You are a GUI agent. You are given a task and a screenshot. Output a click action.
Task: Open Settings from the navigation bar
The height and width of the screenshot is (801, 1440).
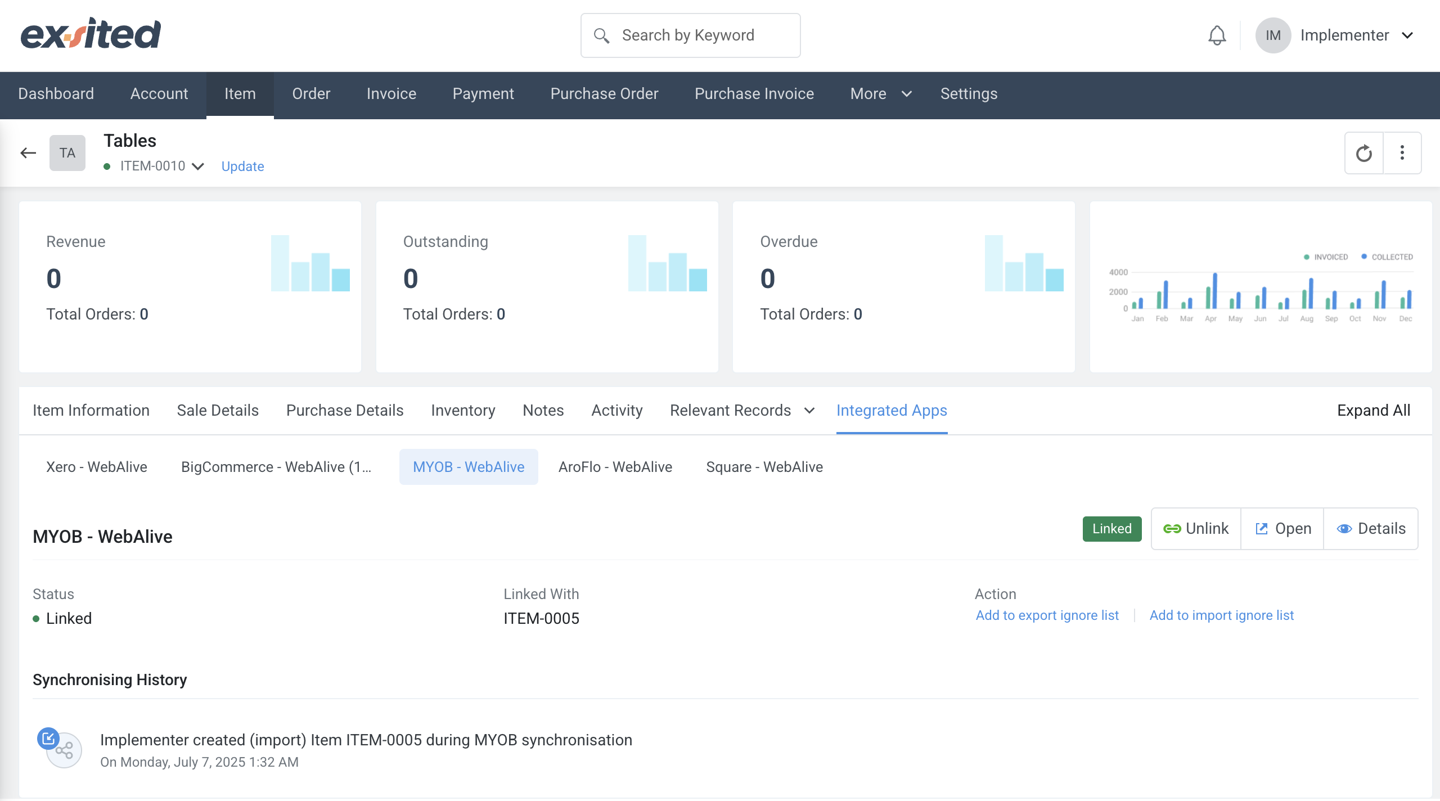[x=969, y=94]
